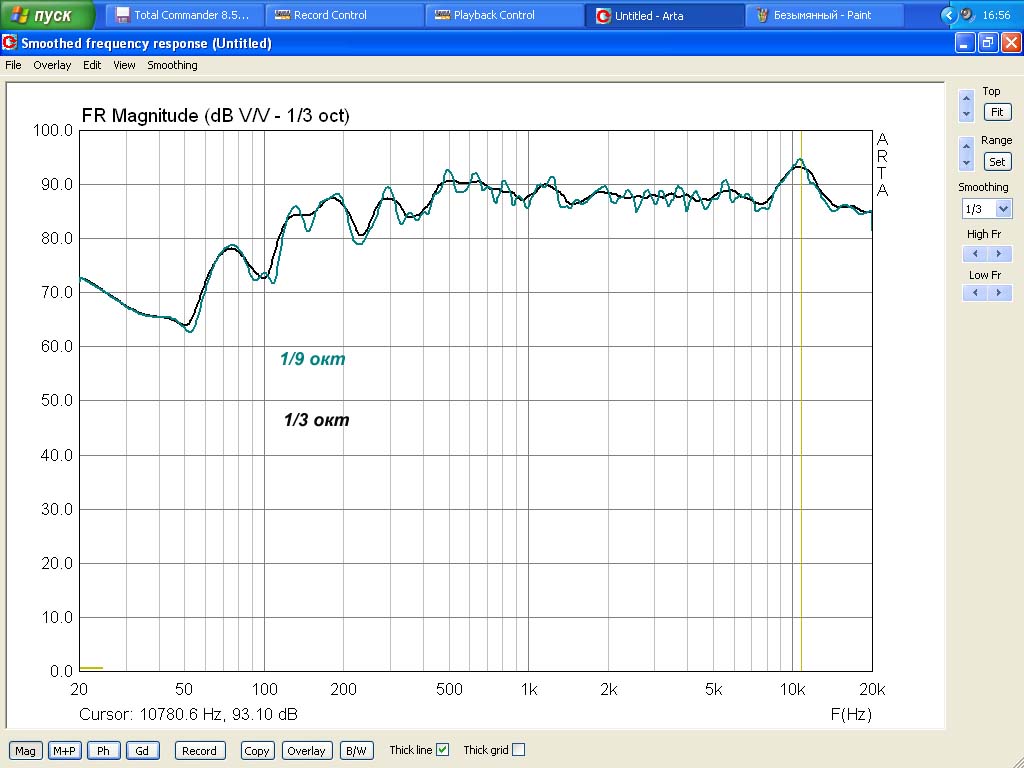Increase the Range with the up arrow
Image resolution: width=1024 pixels, height=768 pixels.
pyautogui.click(x=967, y=146)
